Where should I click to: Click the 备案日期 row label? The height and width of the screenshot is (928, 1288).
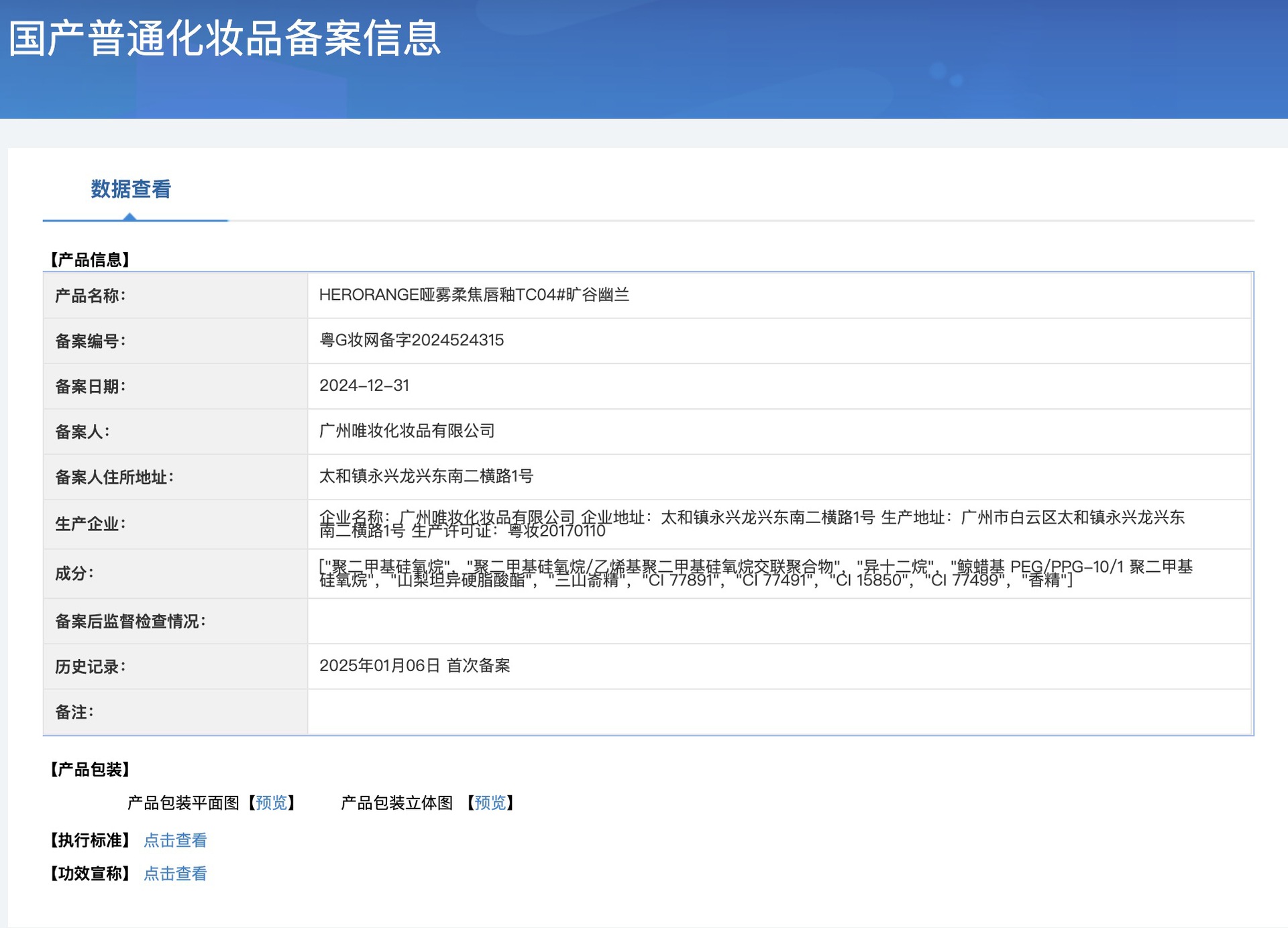tap(91, 387)
